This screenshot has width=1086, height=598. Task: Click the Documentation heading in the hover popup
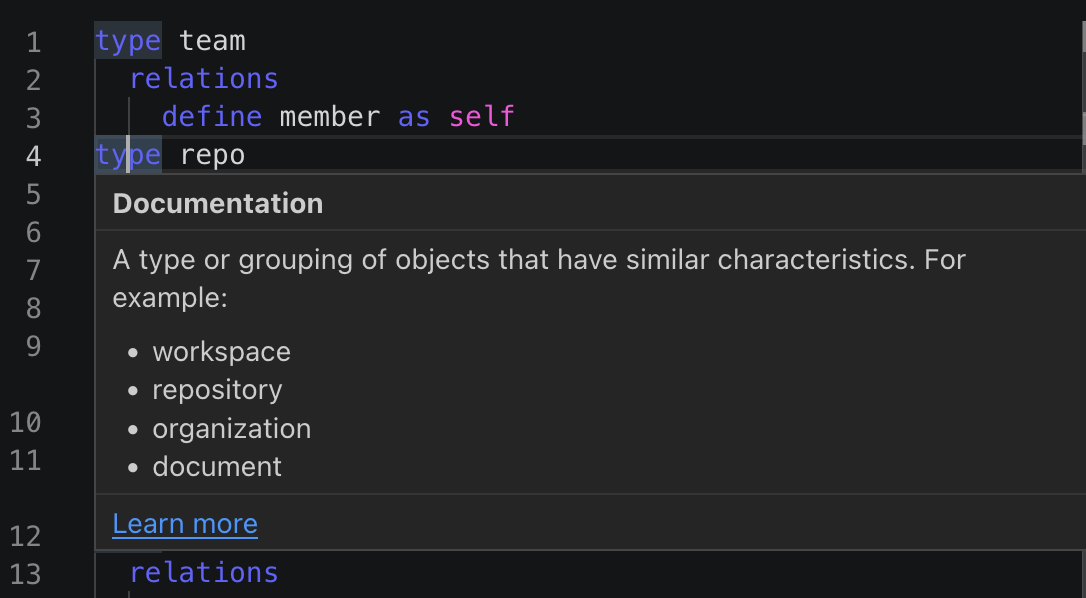point(218,203)
